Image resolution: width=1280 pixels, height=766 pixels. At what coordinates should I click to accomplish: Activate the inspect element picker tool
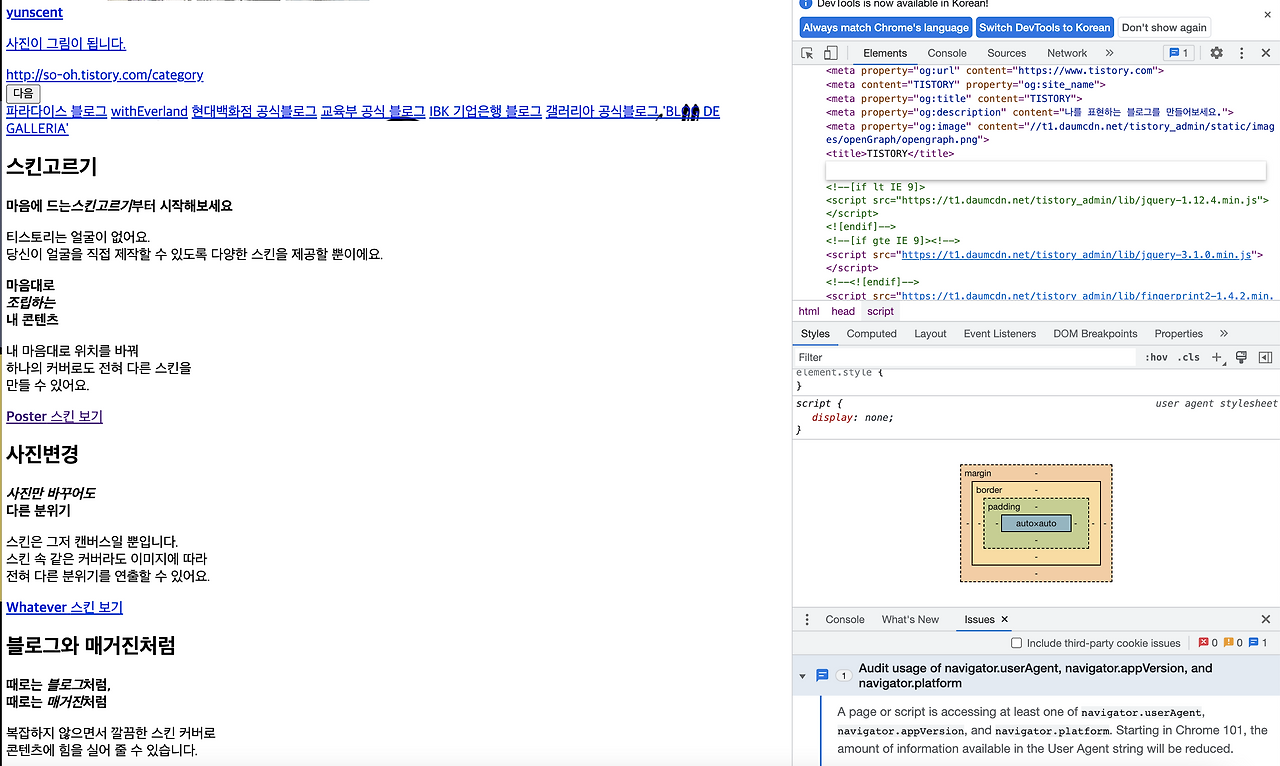pos(807,53)
